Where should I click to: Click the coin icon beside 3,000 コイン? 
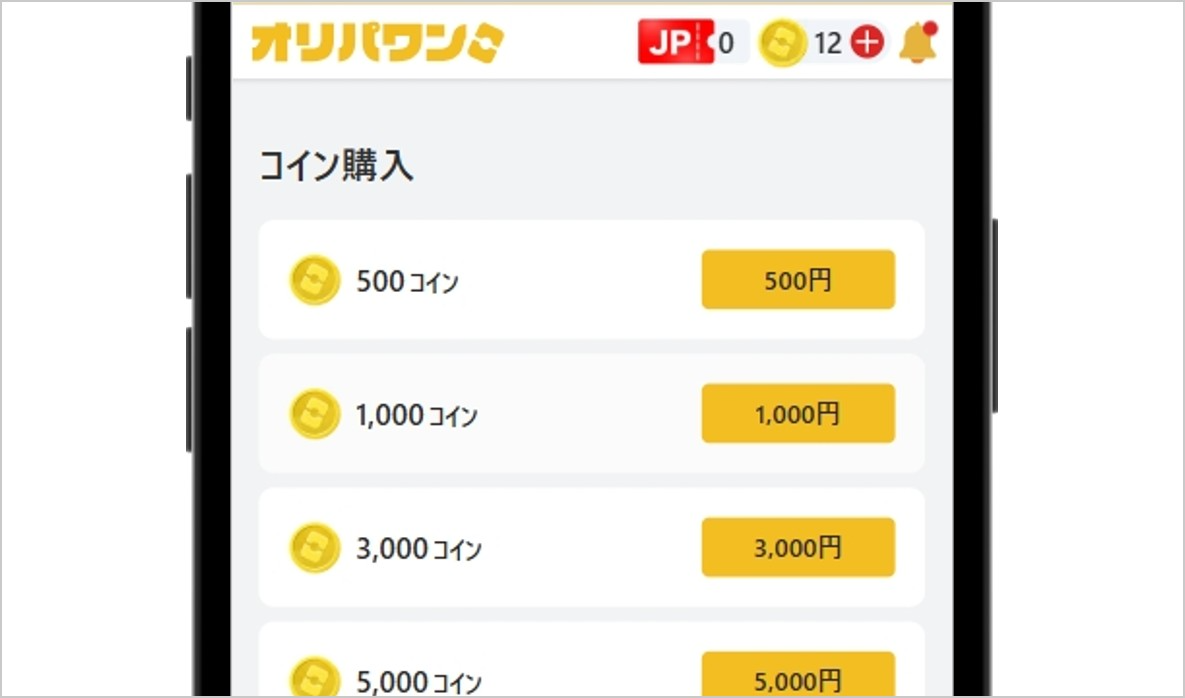point(314,547)
